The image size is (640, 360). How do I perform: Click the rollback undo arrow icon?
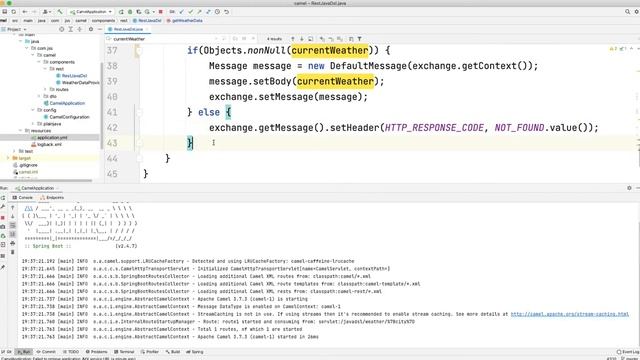227,12
